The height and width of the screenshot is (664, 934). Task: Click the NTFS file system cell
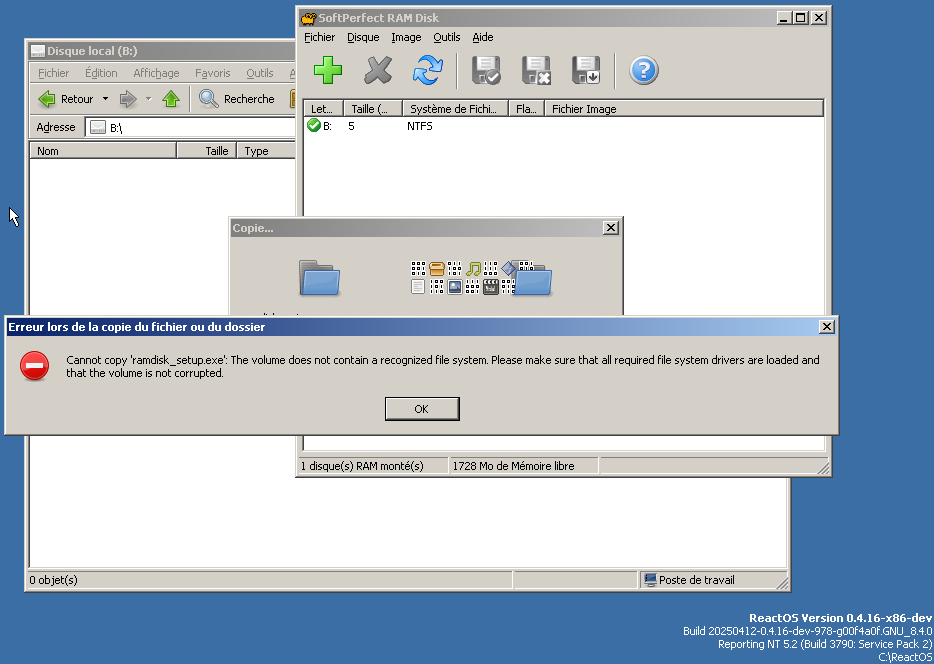tap(420, 126)
